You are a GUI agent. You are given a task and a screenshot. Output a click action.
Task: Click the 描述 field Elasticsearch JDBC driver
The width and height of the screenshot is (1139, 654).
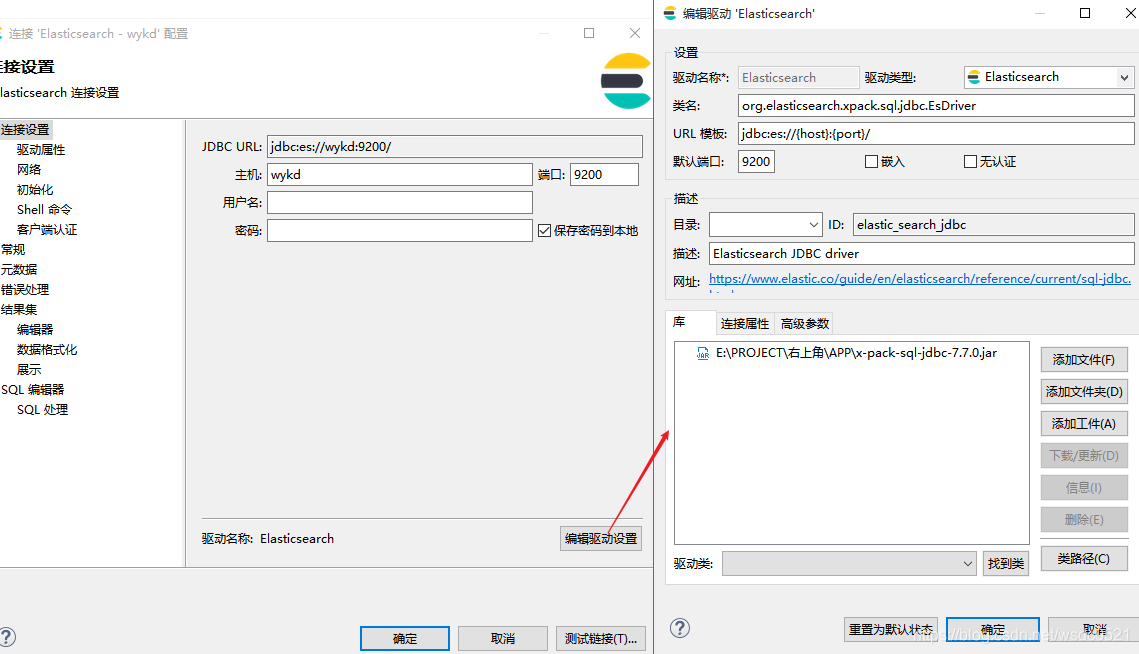click(921, 254)
